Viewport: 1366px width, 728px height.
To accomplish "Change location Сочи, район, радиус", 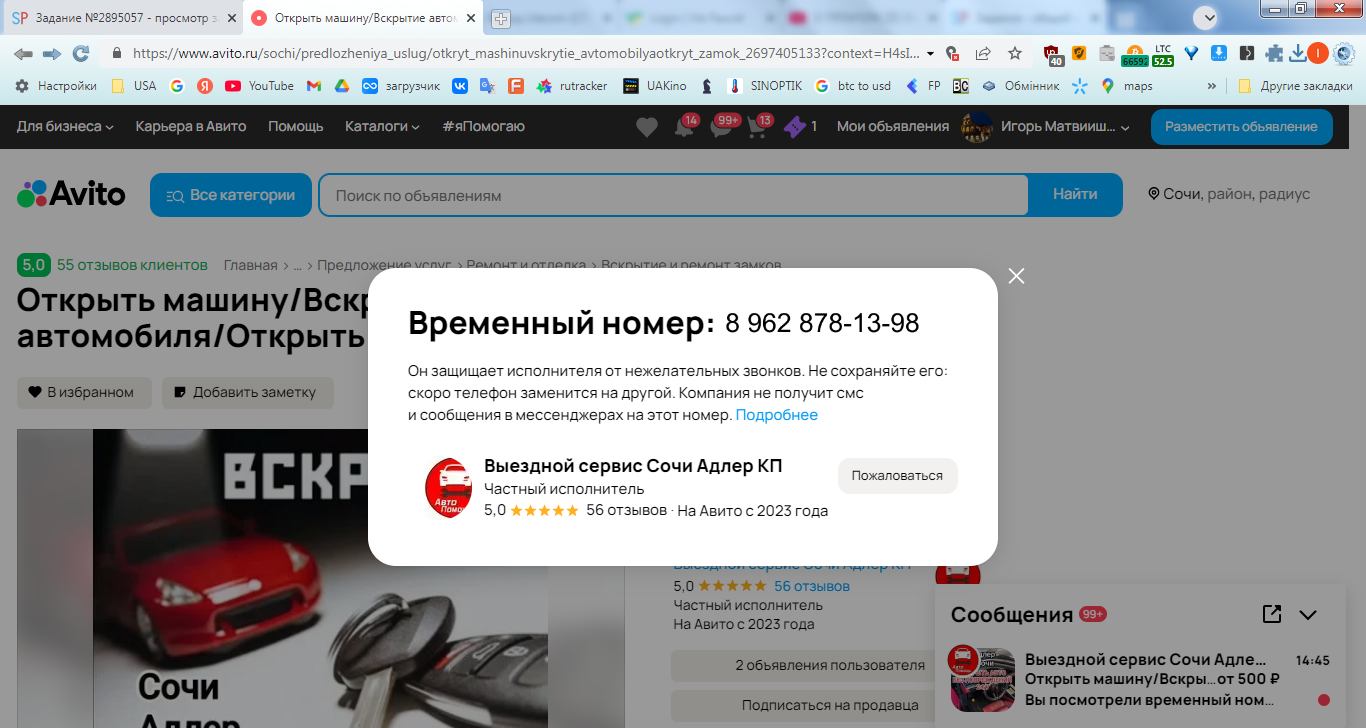I will click(1229, 194).
